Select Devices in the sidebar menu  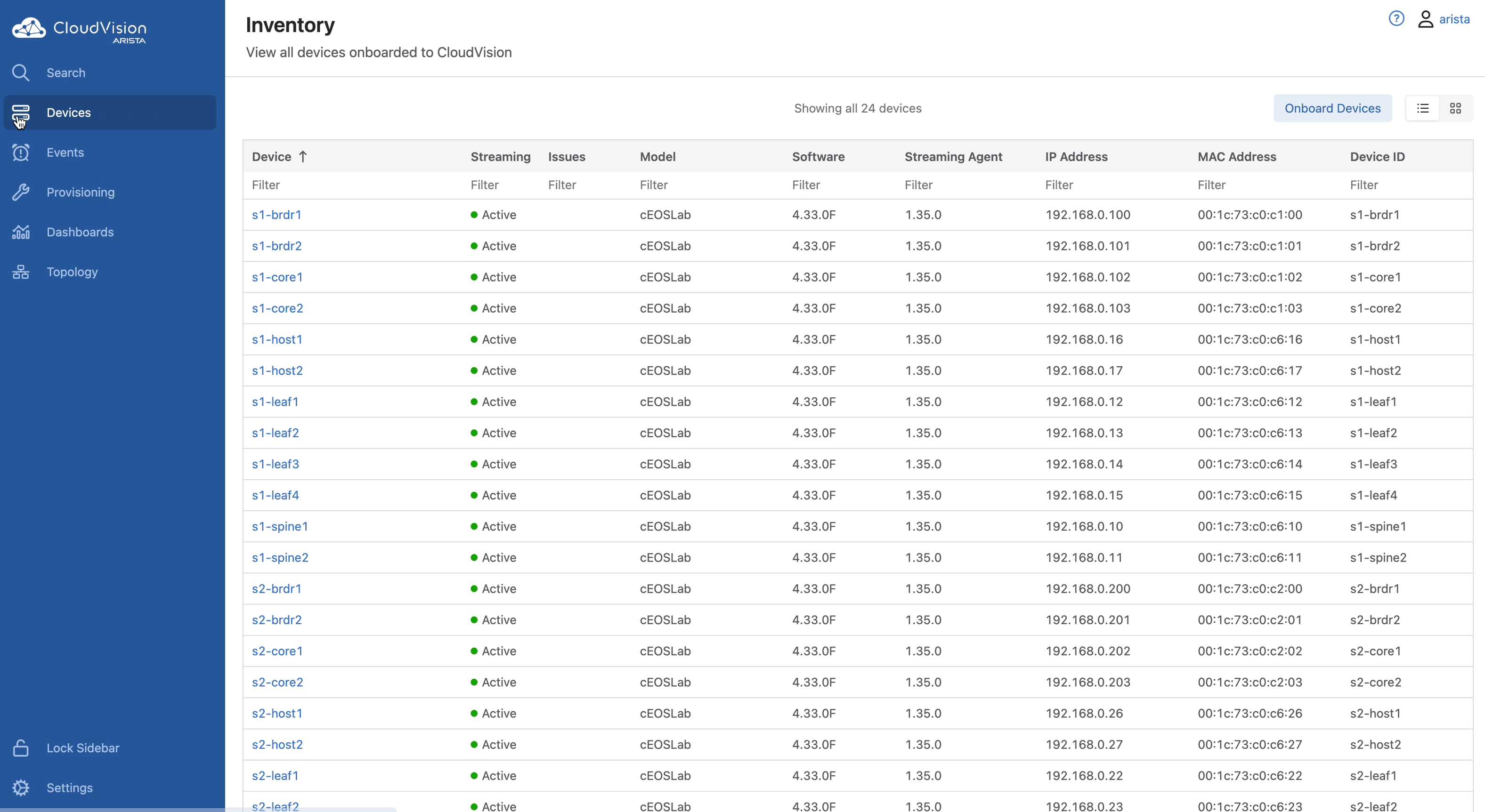point(69,113)
